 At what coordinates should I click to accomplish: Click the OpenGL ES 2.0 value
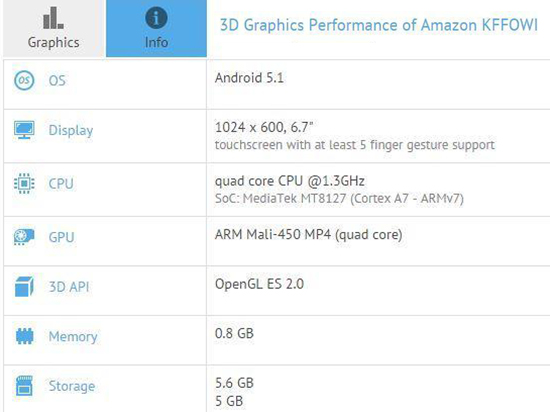coord(260,284)
